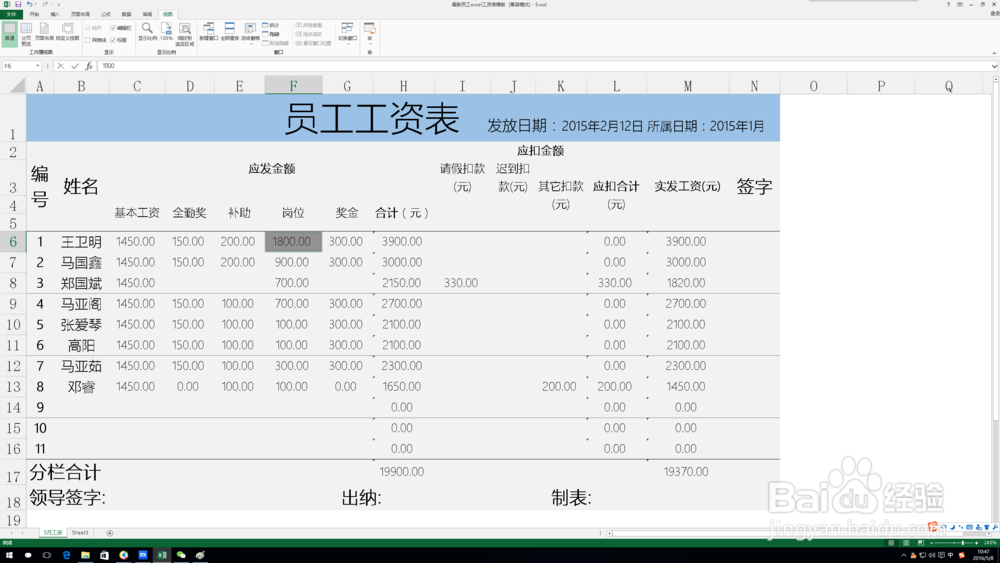Switch to Insert (插入) ribbon tab

pos(55,14)
